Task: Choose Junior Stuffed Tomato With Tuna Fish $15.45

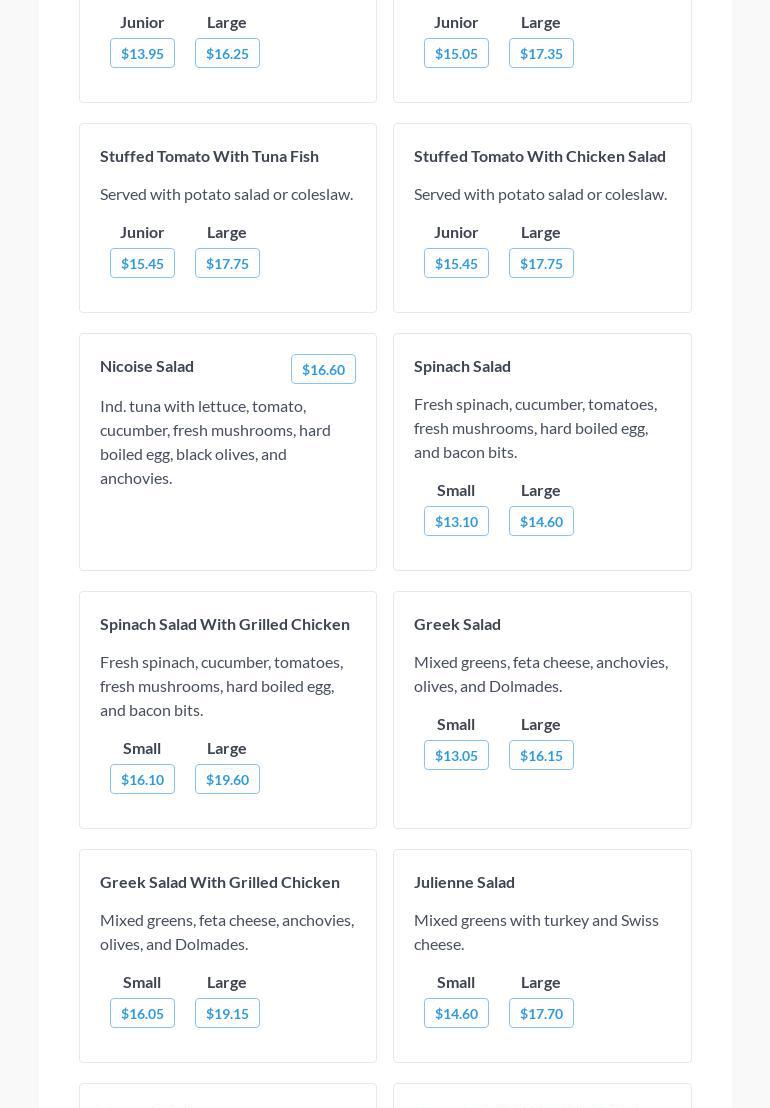Action: pyautogui.click(x=142, y=264)
